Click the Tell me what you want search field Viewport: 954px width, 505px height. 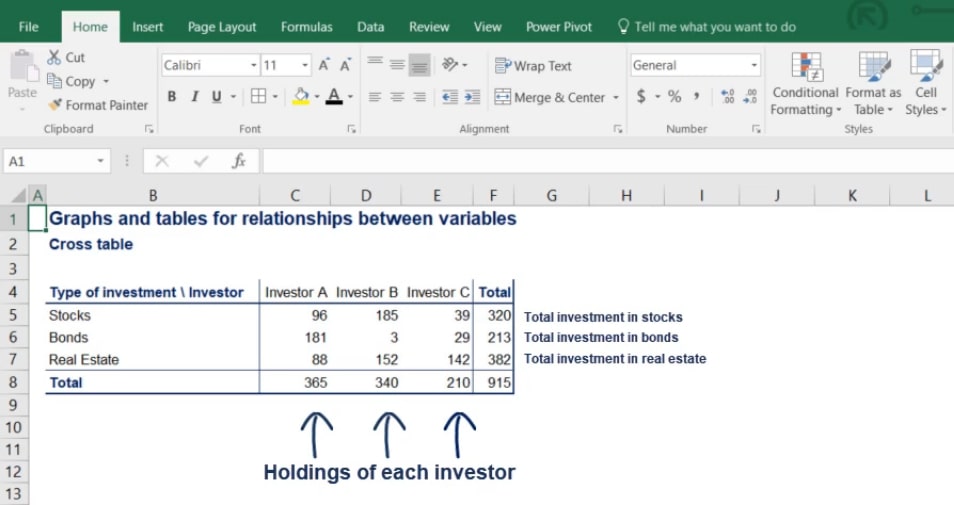[x=714, y=27]
